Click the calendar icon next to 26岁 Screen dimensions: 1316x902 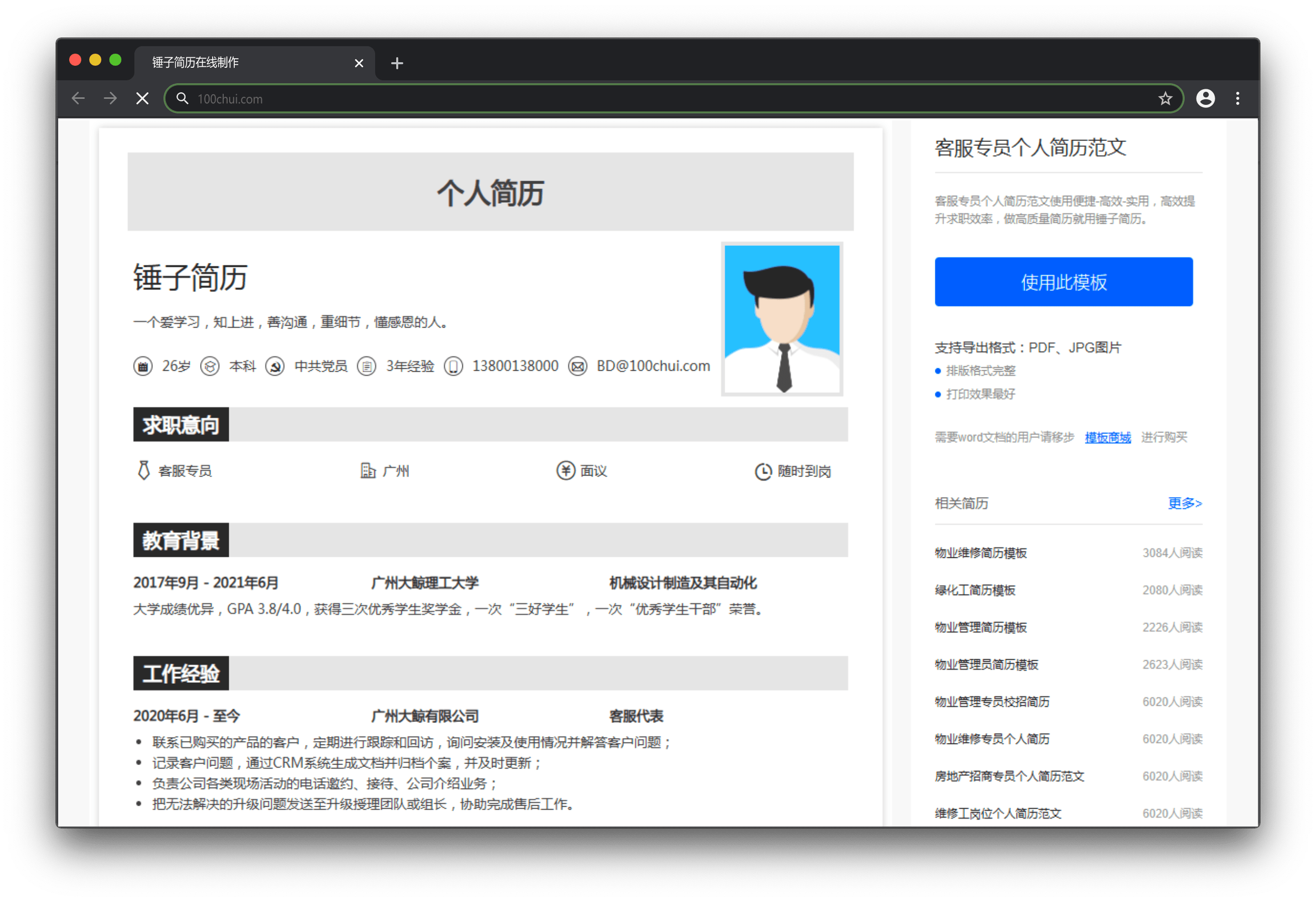coord(143,367)
